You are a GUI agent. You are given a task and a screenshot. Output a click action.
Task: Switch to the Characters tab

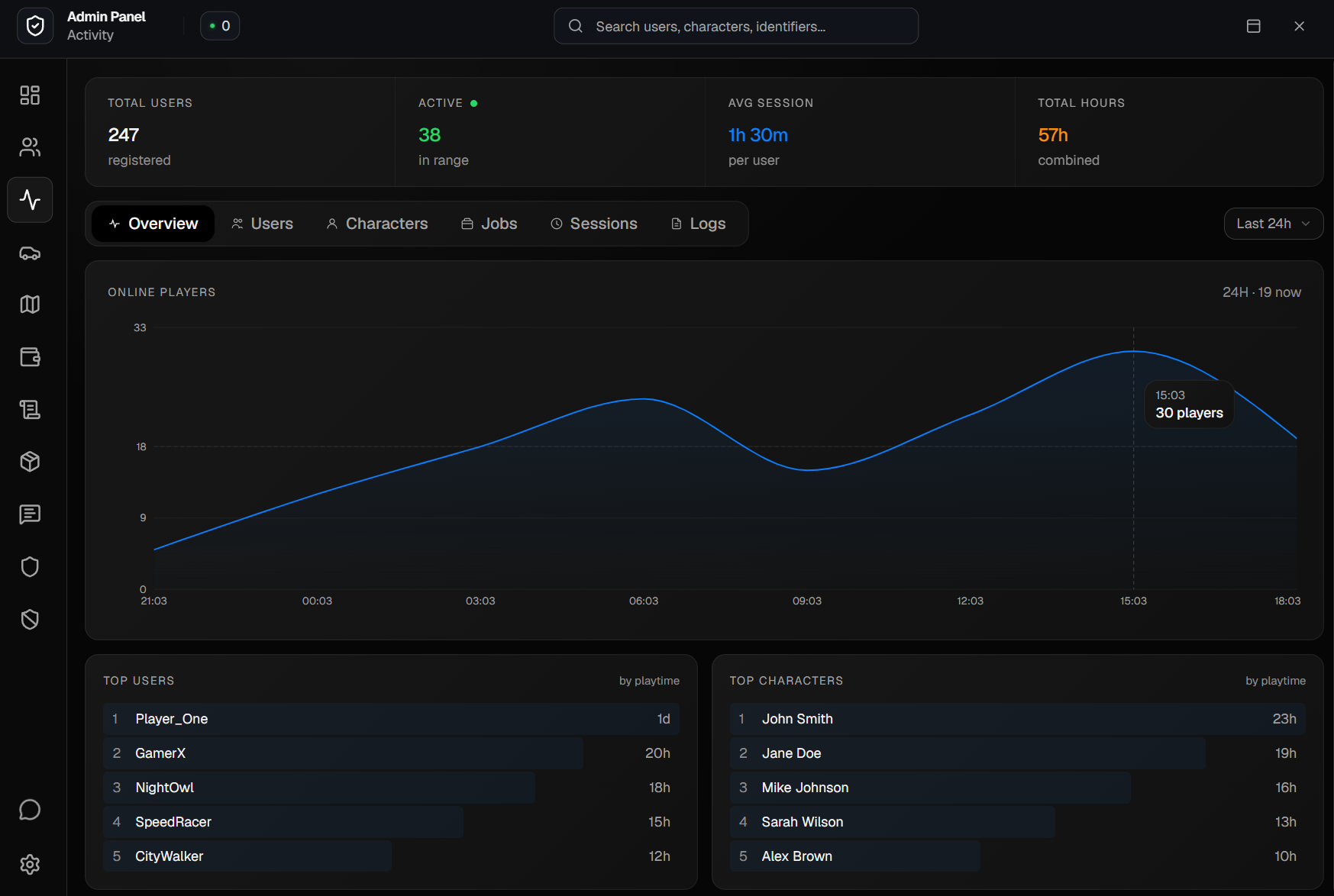point(377,224)
